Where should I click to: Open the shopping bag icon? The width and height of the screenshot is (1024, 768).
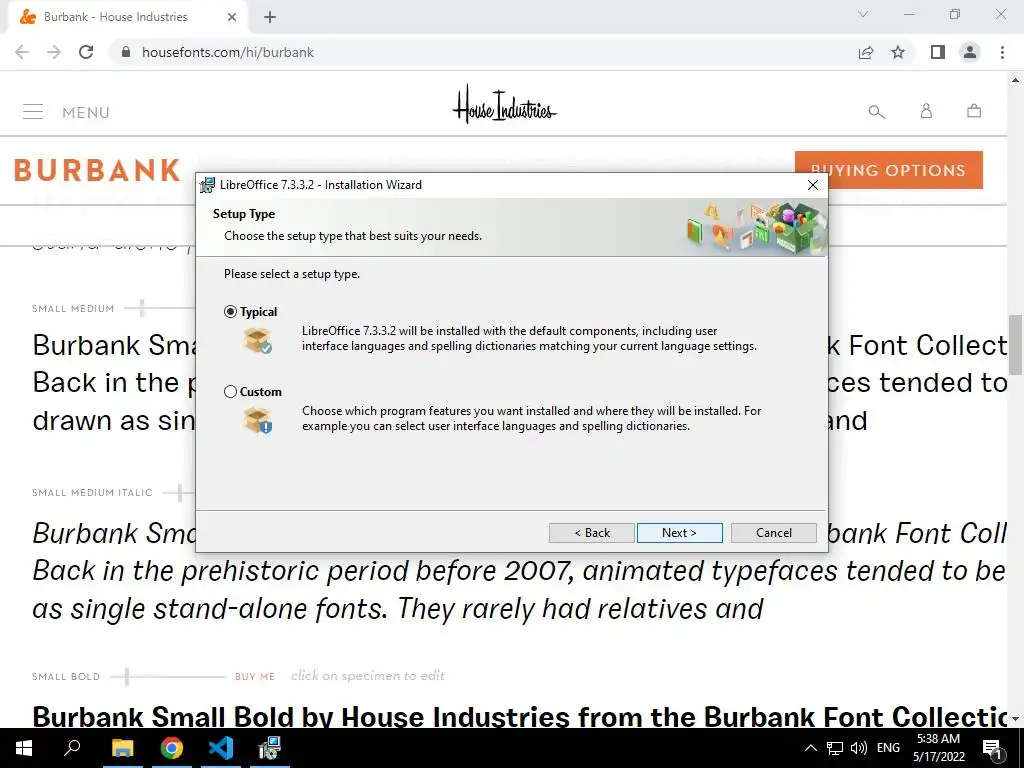974,111
